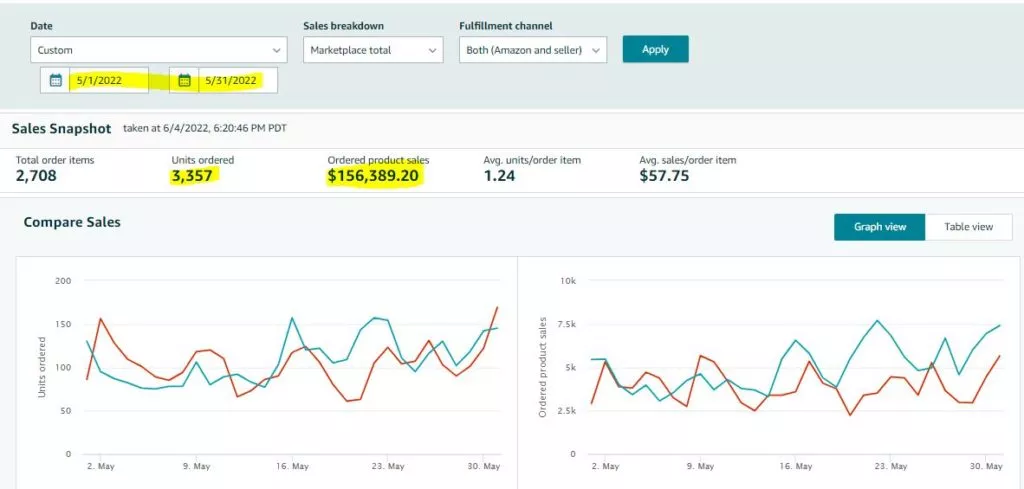Click the Avg. units/order item value 1.24

(498, 176)
